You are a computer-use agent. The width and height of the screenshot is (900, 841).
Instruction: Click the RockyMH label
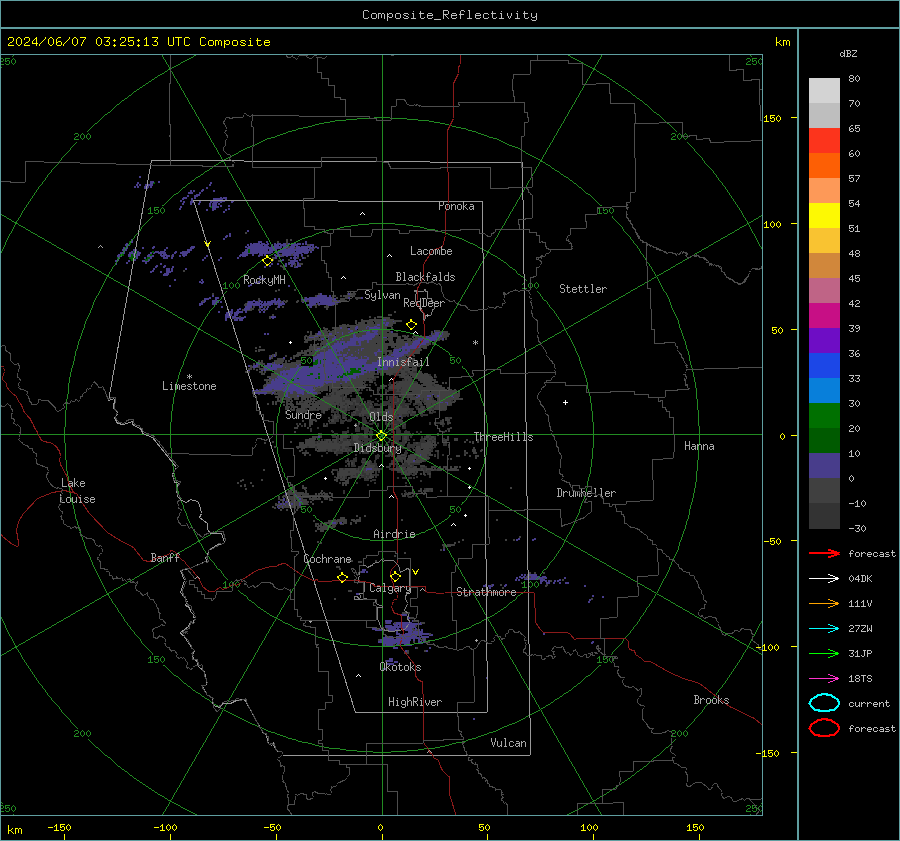(264, 280)
